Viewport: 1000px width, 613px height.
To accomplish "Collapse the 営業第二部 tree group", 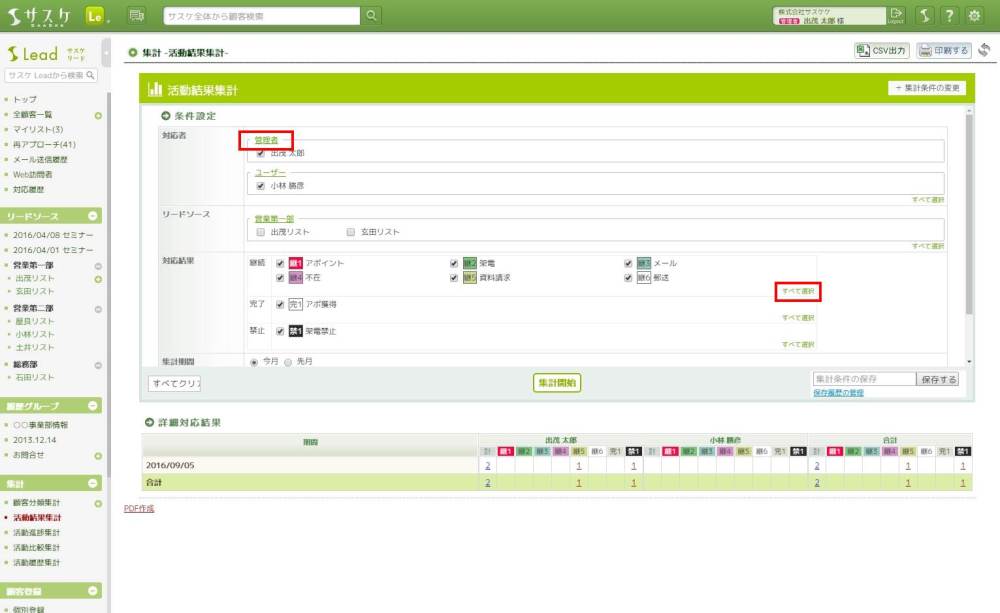I will tap(98, 309).
